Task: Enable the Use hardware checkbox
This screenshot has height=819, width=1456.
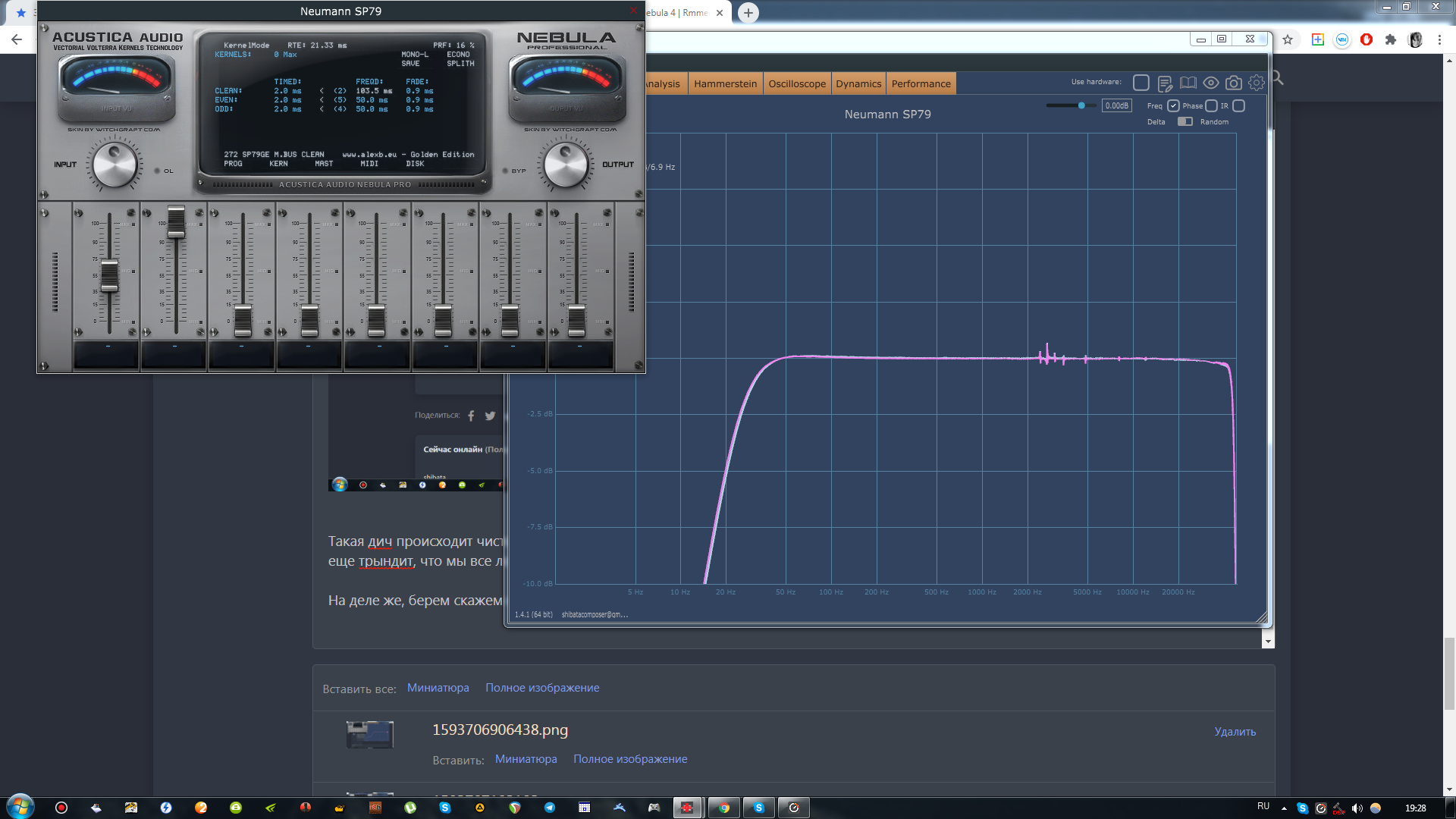Action: pos(1141,83)
